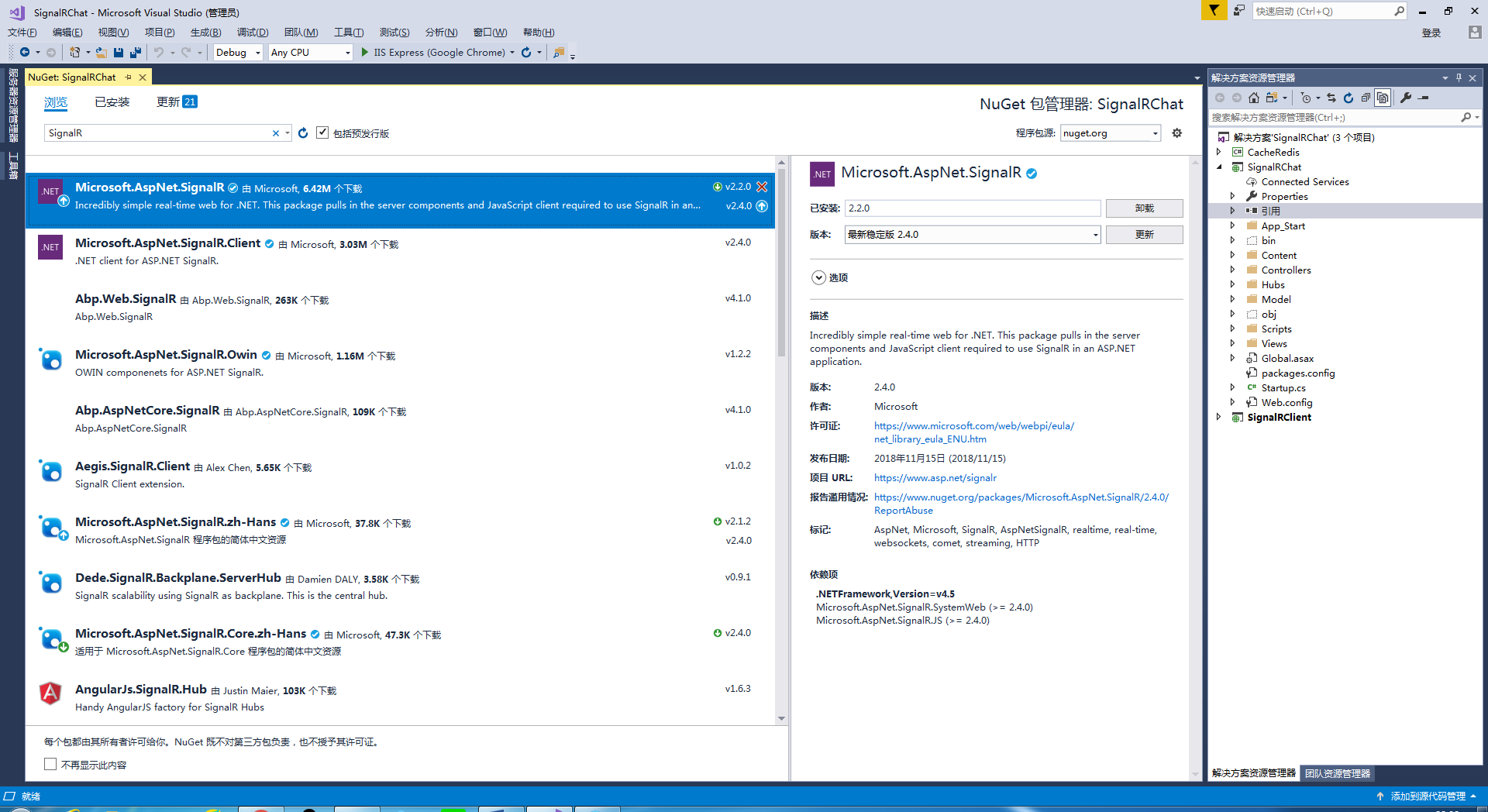Update Microsoft.AspNet.SignalR using the up arrow icon
The image size is (1488, 812).
762,206
